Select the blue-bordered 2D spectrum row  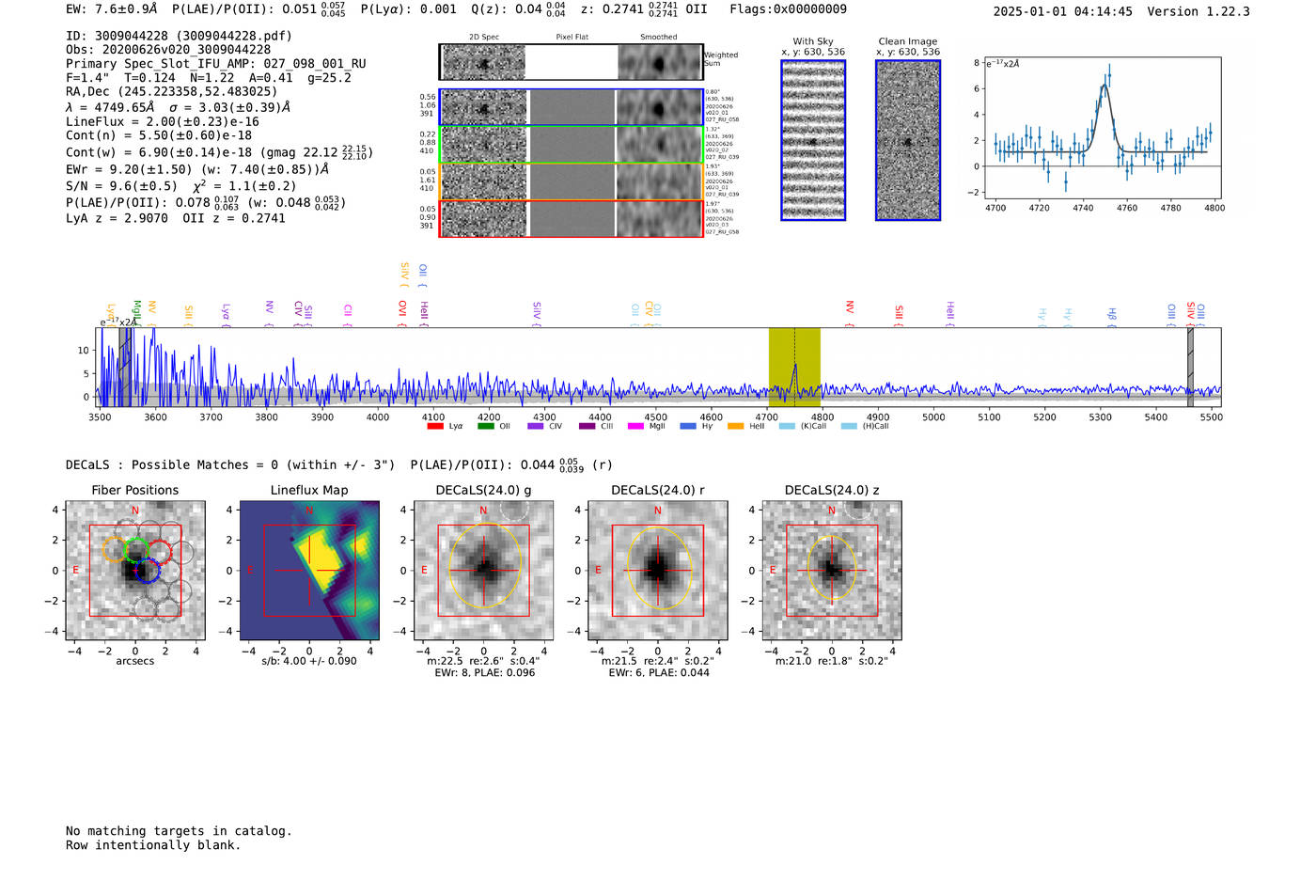[x=572, y=107]
